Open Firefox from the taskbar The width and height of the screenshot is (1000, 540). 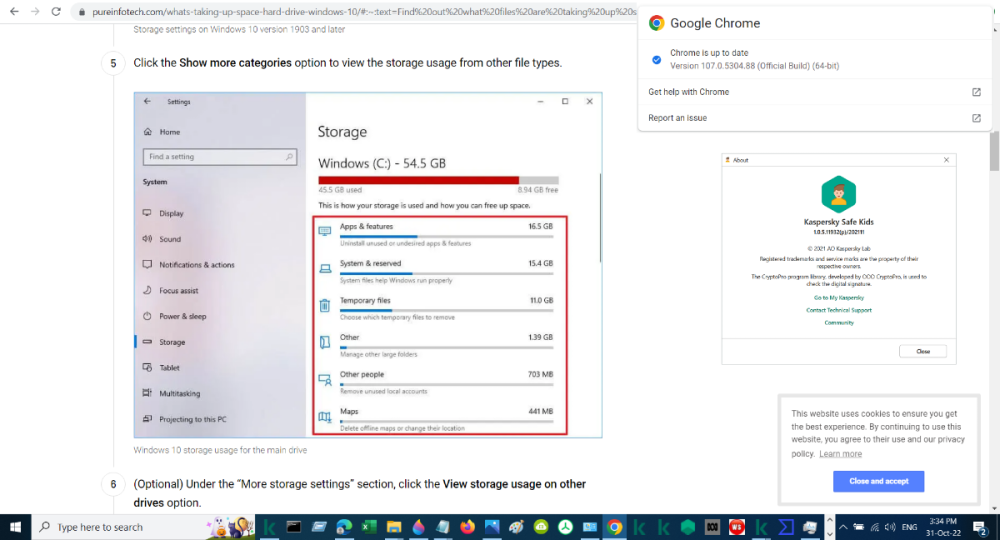pyautogui.click(x=467, y=527)
